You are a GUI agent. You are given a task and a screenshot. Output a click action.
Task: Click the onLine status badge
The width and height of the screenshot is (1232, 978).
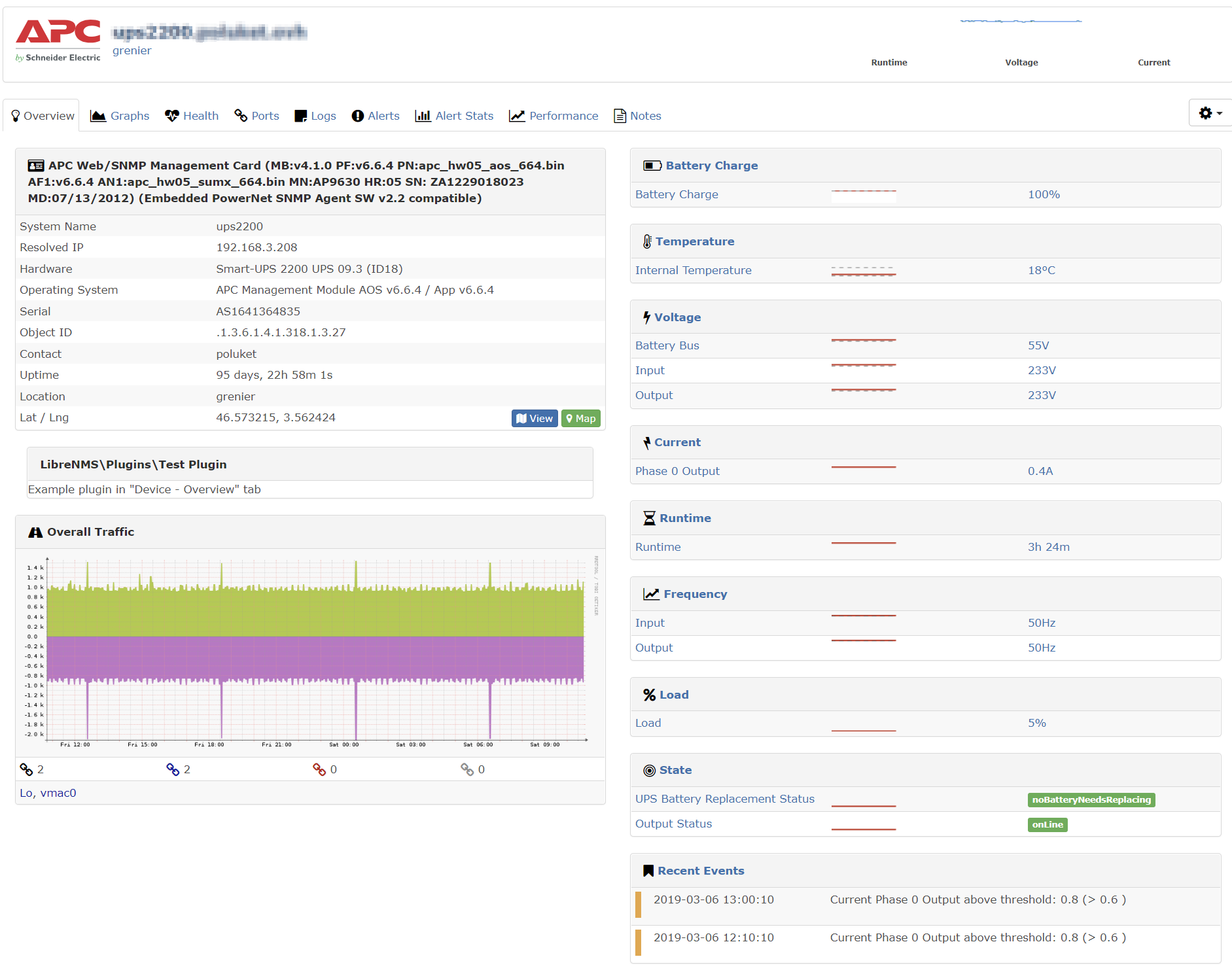pyautogui.click(x=1047, y=824)
